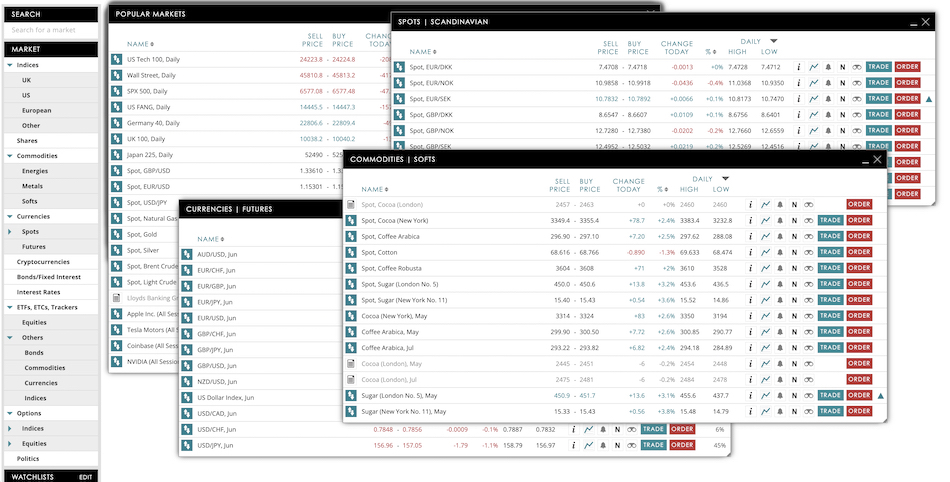Viewport: 950px width, 482px height.
Task: Click market icon beside US Tech 100
Action: 117,59
